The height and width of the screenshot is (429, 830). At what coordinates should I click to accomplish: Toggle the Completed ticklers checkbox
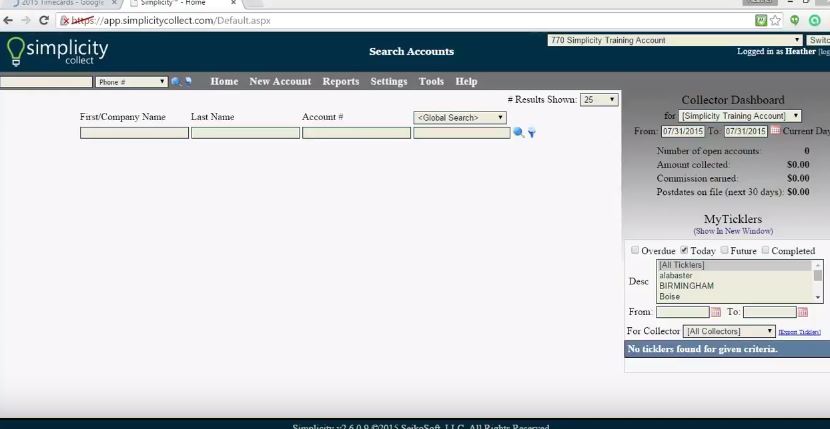point(765,251)
